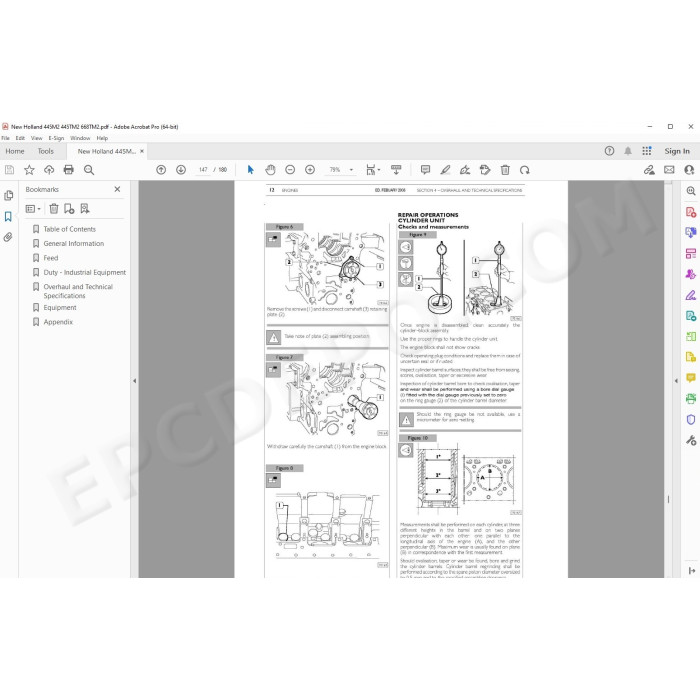Open the search tools magnifier in right pane
Screen dimensions: 700x700
pyautogui.click(x=691, y=191)
